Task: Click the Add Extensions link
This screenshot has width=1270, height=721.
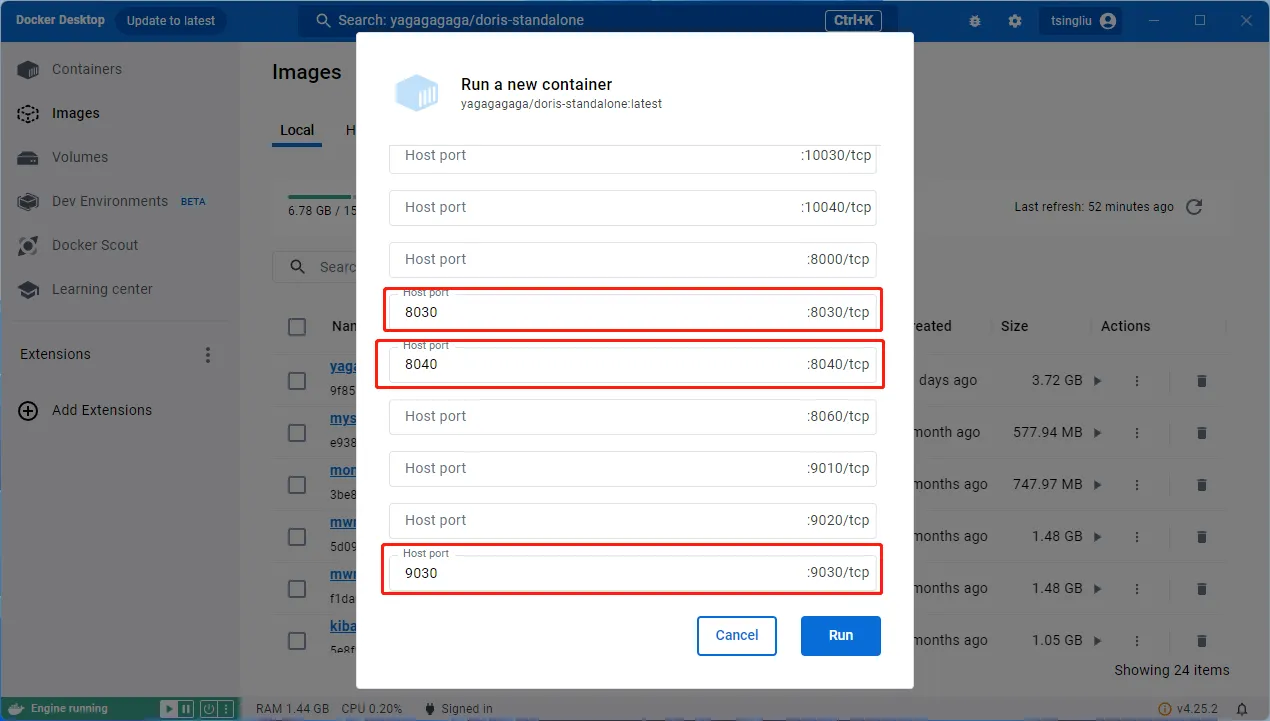Action: 102,410
